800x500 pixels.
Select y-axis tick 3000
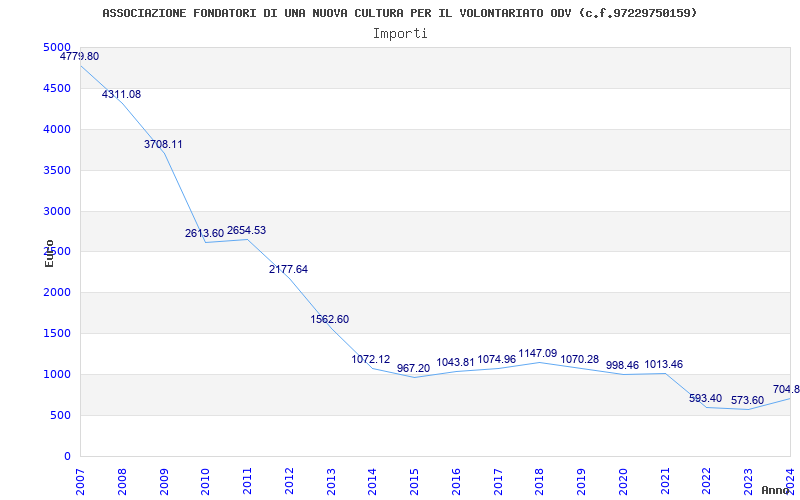pos(57,211)
